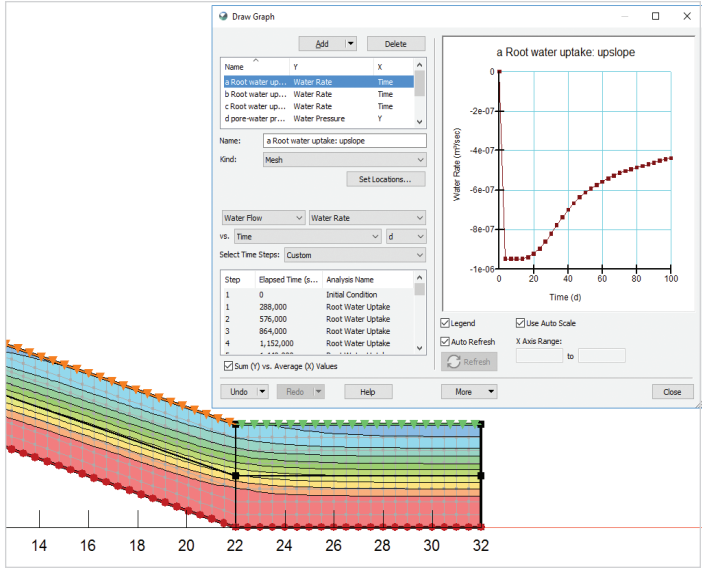Open the Add button dropdown arrow
The image size is (704, 572).
(350, 44)
